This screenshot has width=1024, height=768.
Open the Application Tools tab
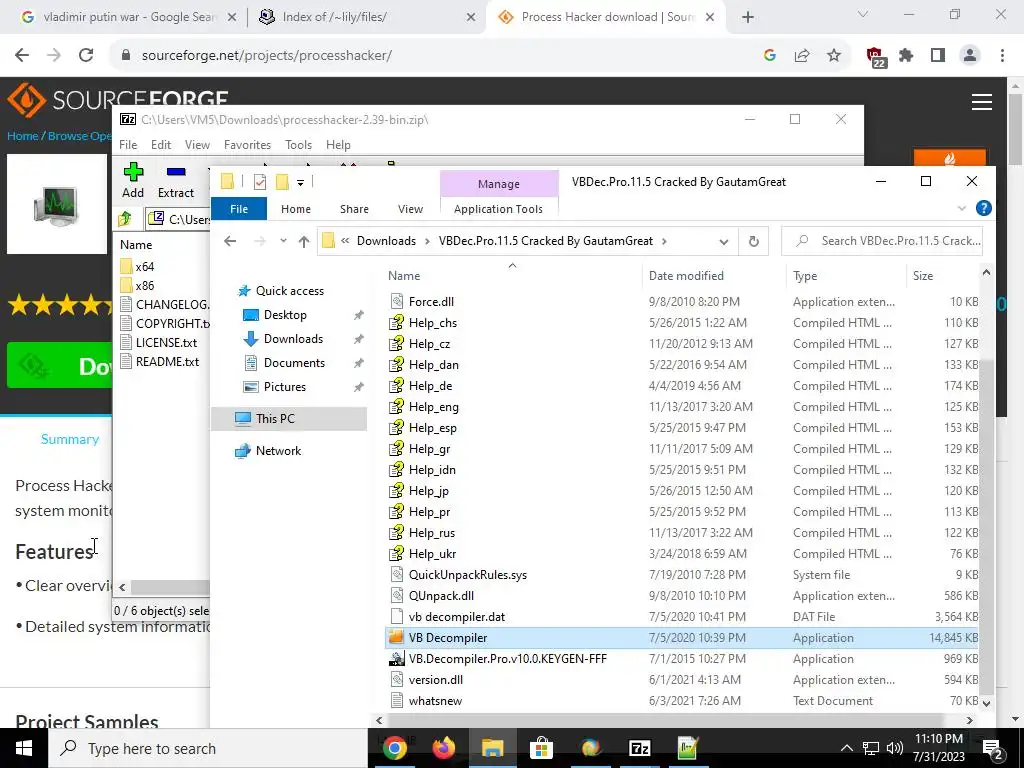(498, 209)
